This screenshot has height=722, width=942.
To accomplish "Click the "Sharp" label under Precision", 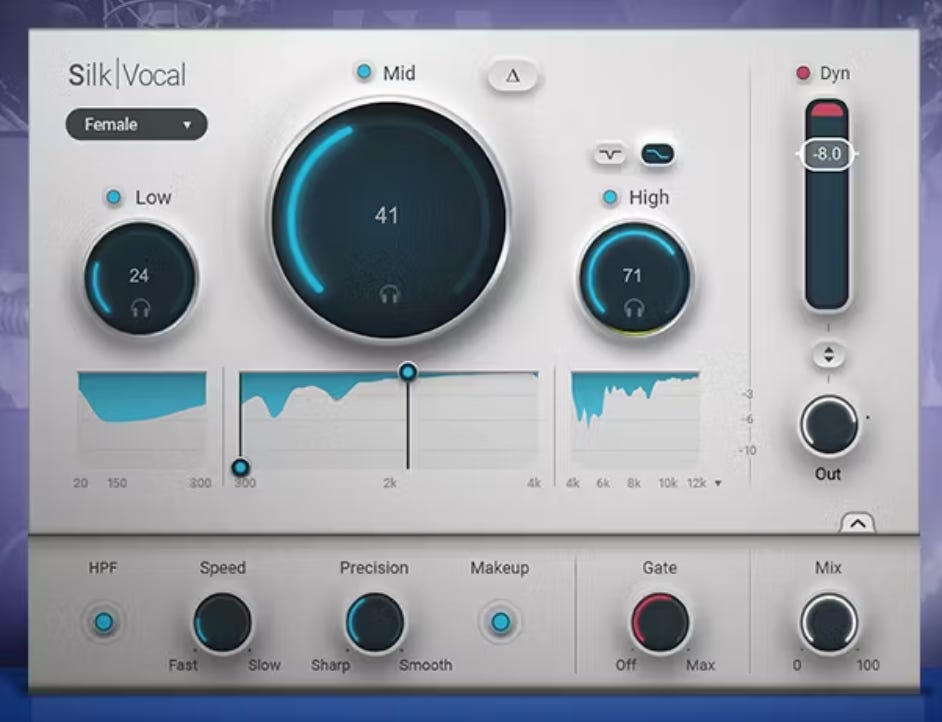I will pyautogui.click(x=330, y=666).
